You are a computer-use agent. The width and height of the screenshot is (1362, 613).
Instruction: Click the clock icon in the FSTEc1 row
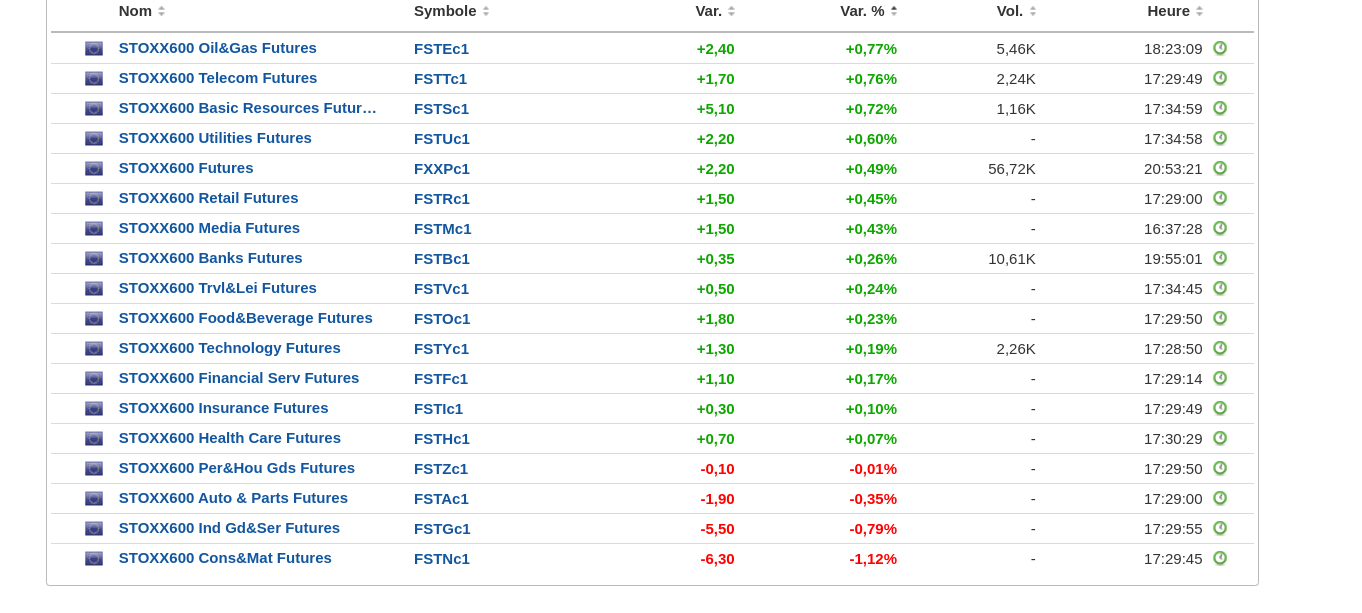click(1220, 48)
